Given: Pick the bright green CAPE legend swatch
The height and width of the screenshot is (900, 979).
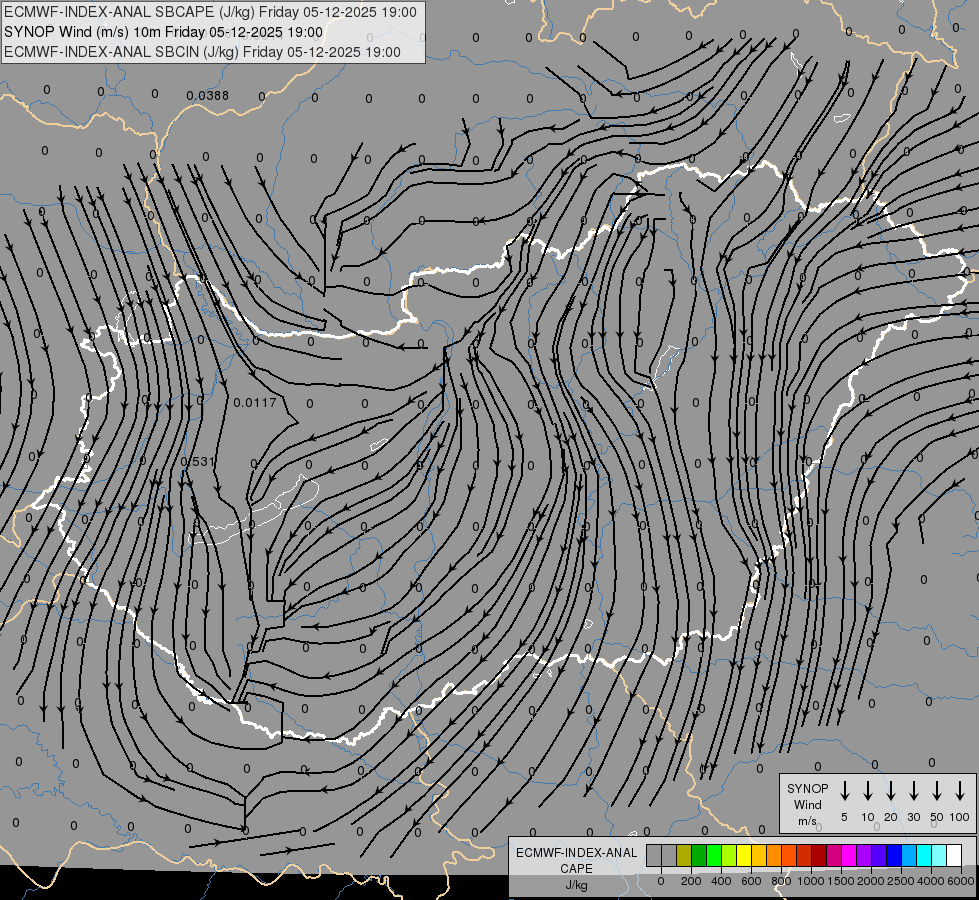Looking at the screenshot, I should pyautogui.click(x=714, y=855).
